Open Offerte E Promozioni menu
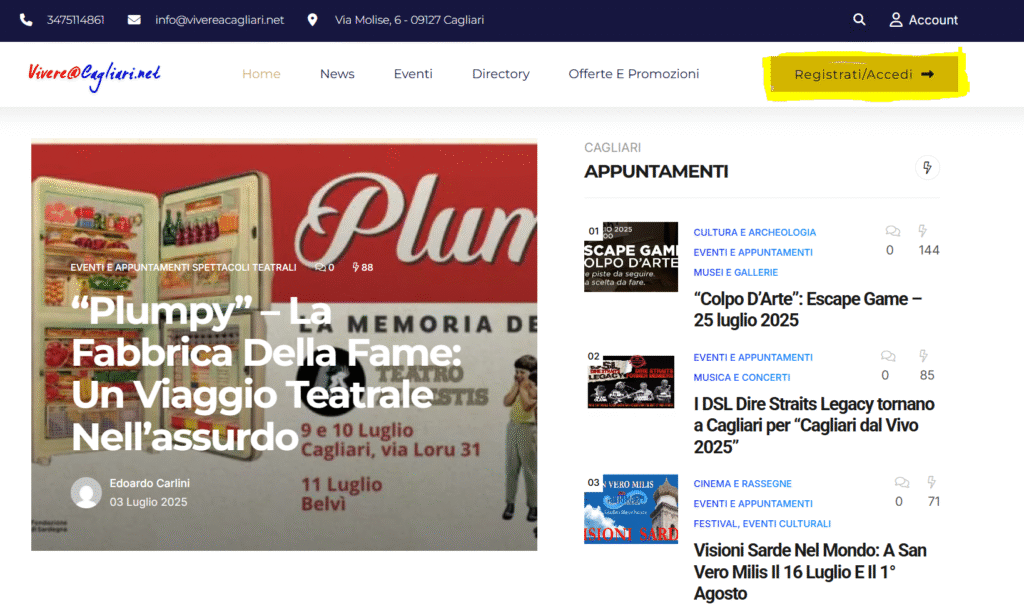The image size is (1024, 614). click(633, 74)
